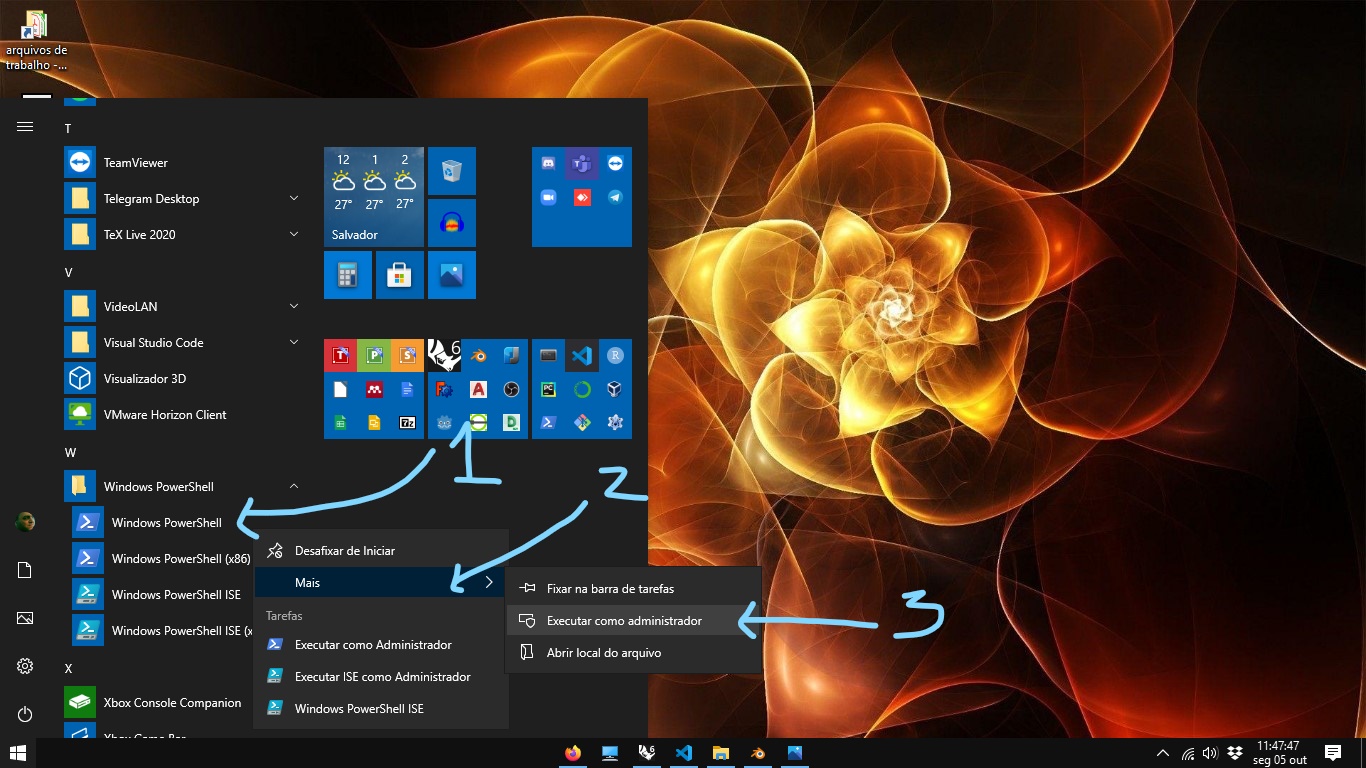
Task: Open the 7-Zip tile
Action: point(407,422)
